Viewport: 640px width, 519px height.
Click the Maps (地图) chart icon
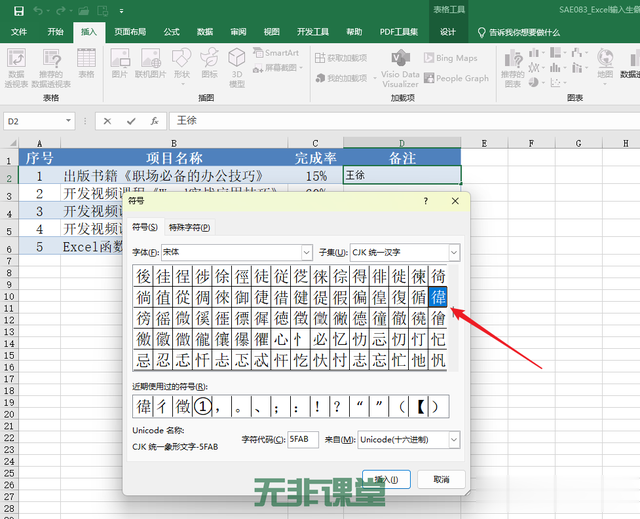[605, 66]
